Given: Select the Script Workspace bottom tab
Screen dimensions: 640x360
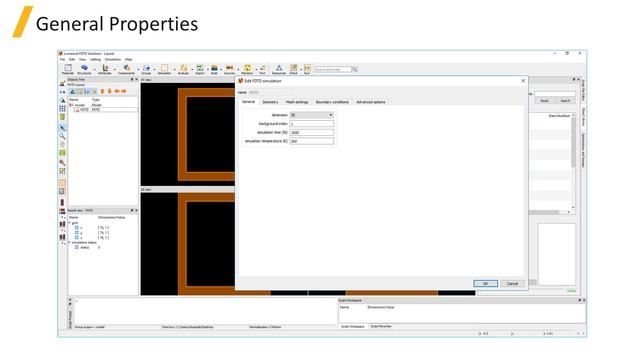Looking at the screenshot, I should [353, 327].
